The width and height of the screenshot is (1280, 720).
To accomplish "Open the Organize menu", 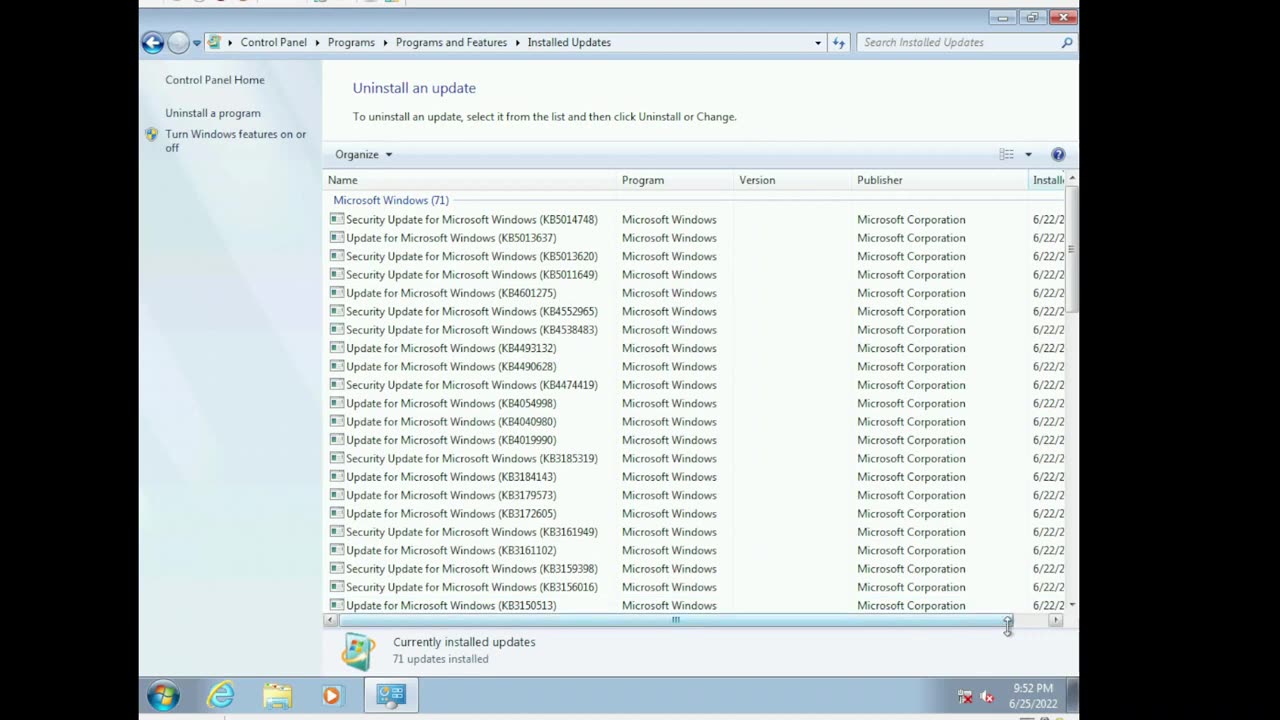I will tap(364, 155).
